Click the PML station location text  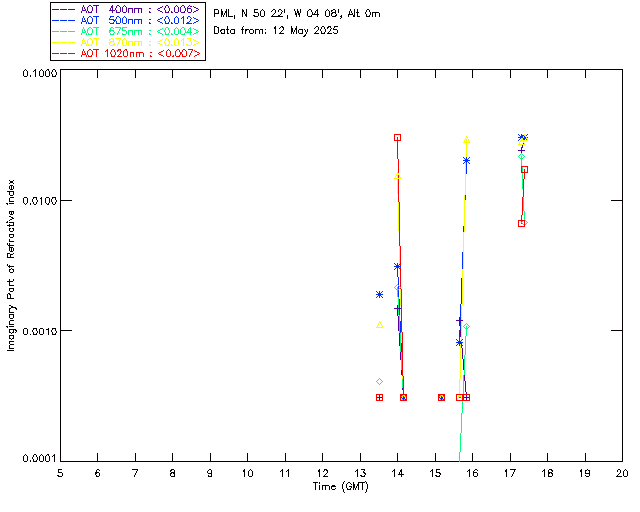[297, 14]
